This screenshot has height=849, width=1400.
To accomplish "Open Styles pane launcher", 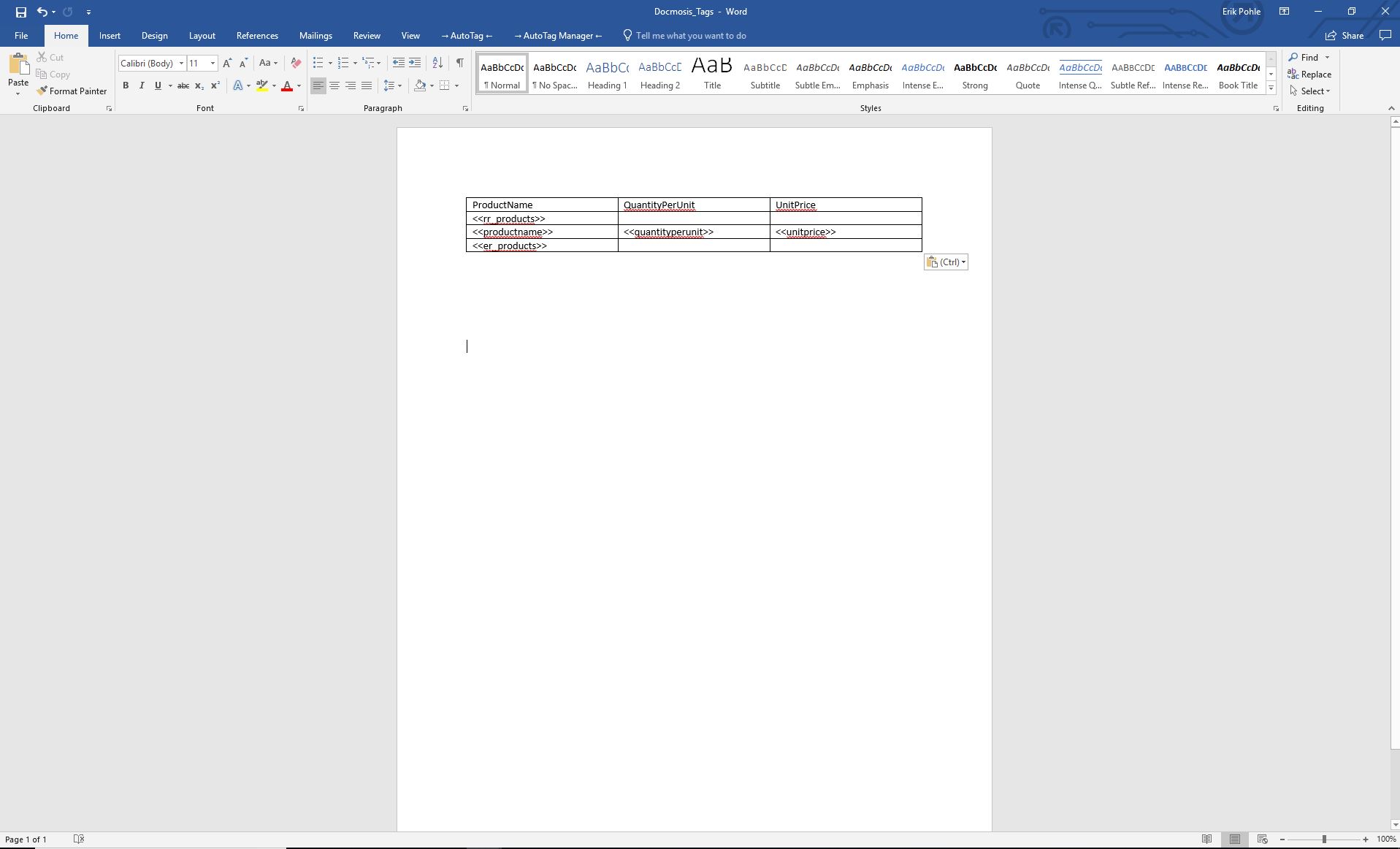I will pos(1276,109).
